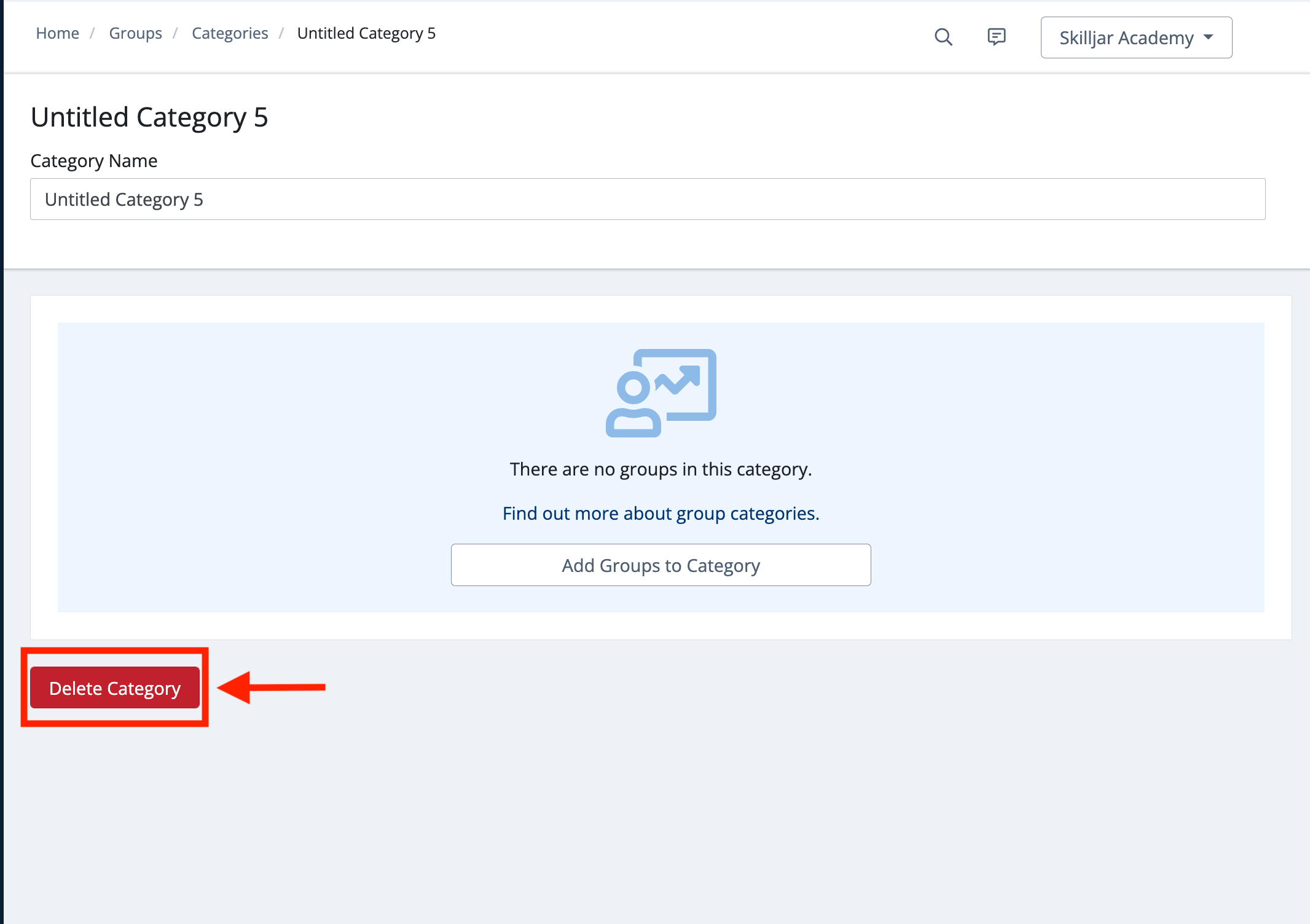Click the Untitled Category 5 page heading
The height and width of the screenshot is (924, 1310).
point(149,117)
